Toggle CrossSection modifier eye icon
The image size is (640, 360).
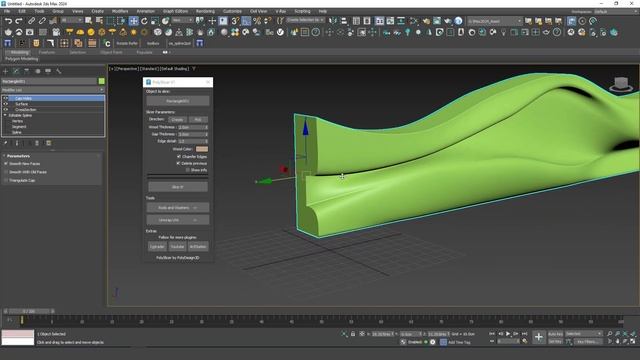point(6,110)
